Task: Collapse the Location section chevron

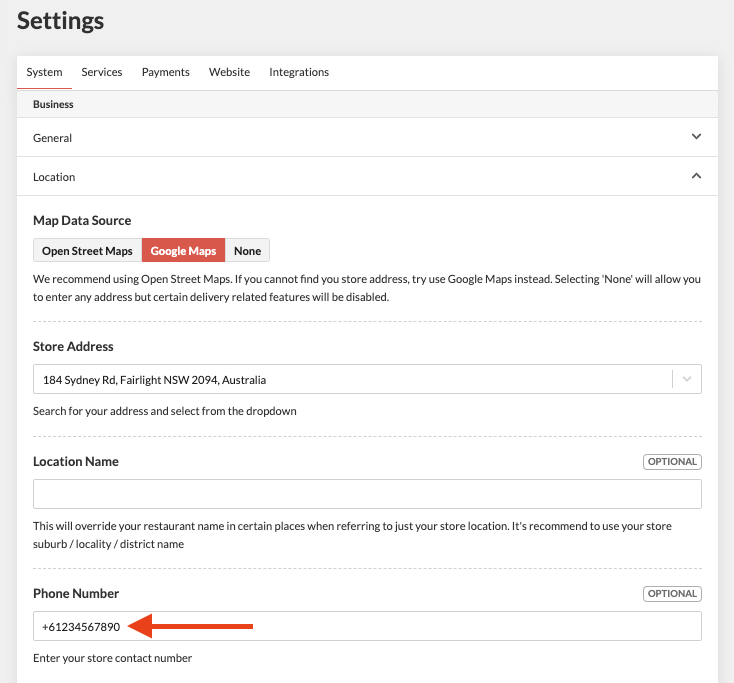Action: point(696,176)
